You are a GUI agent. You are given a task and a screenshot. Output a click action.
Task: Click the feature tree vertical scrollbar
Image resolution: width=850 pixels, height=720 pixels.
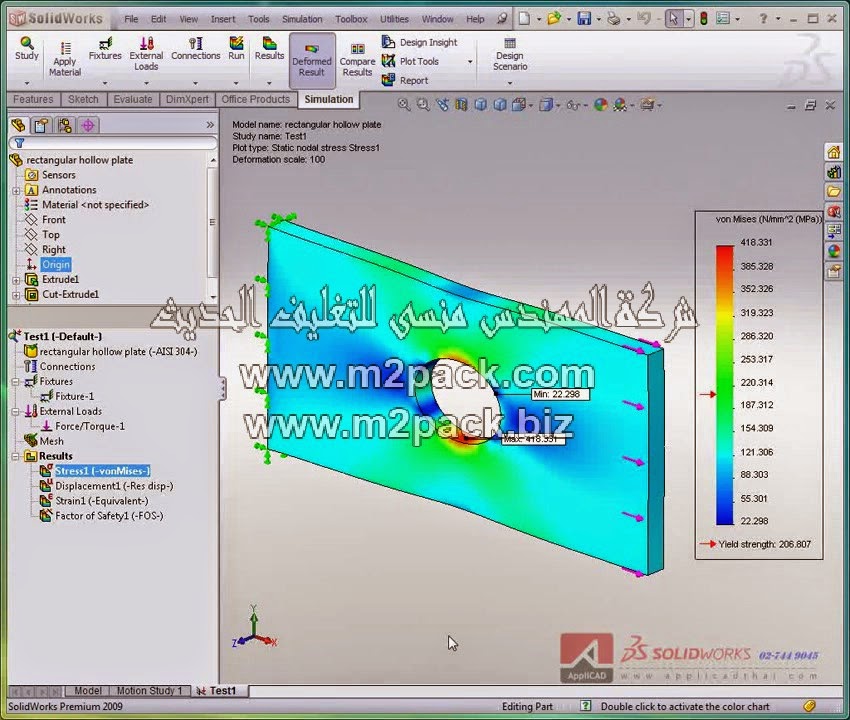point(212,228)
